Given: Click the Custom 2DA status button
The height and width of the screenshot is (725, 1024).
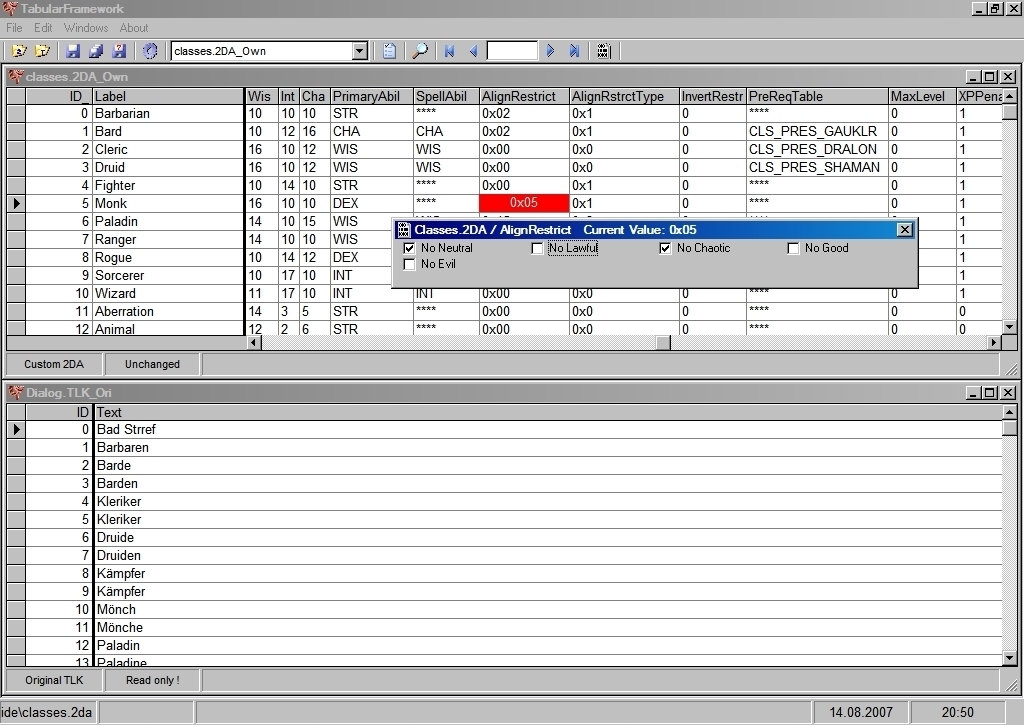Looking at the screenshot, I should coord(56,364).
